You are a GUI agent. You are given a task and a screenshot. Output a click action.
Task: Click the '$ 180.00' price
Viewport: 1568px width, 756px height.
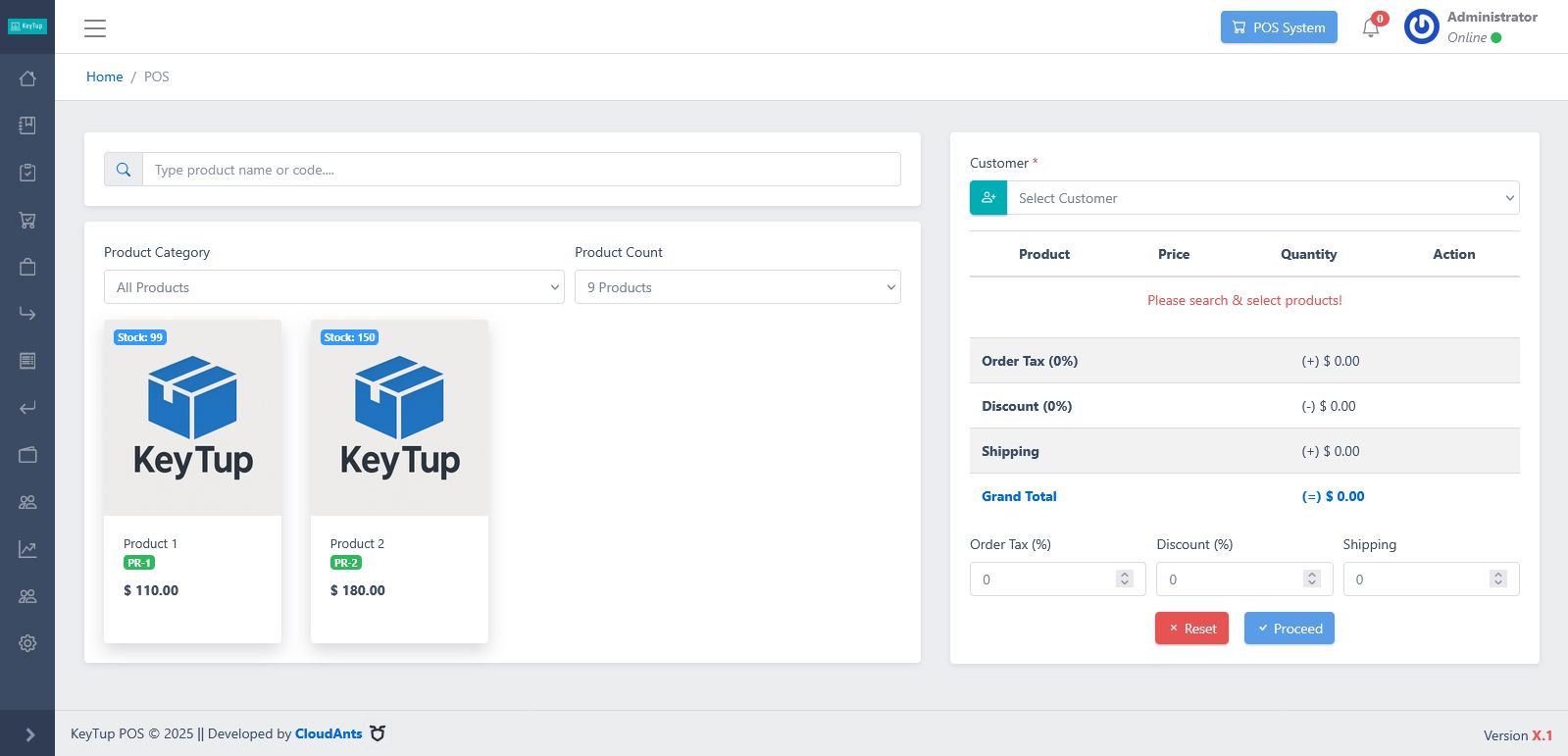coord(358,590)
